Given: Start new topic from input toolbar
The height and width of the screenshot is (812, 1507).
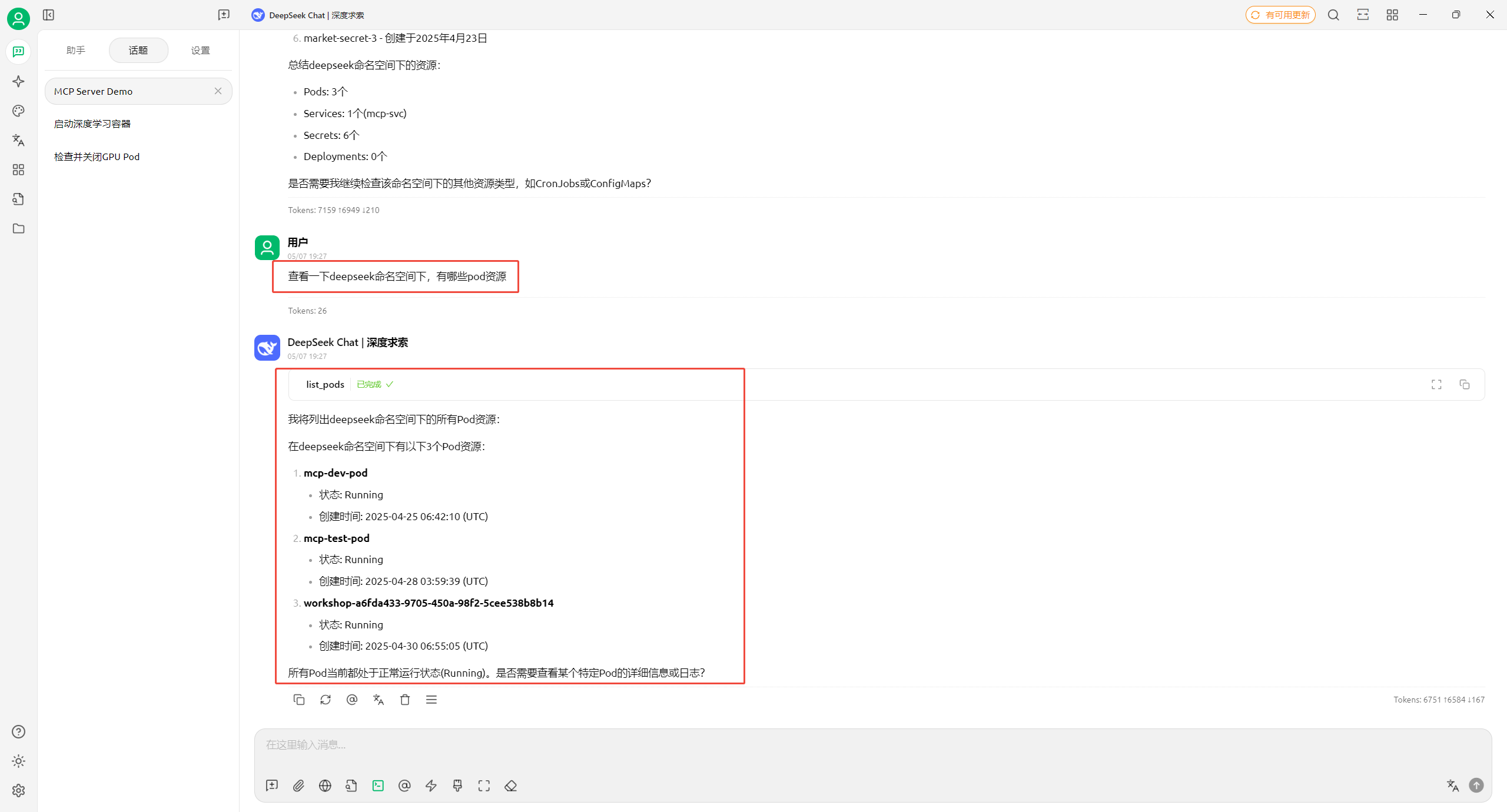Looking at the screenshot, I should tap(272, 786).
